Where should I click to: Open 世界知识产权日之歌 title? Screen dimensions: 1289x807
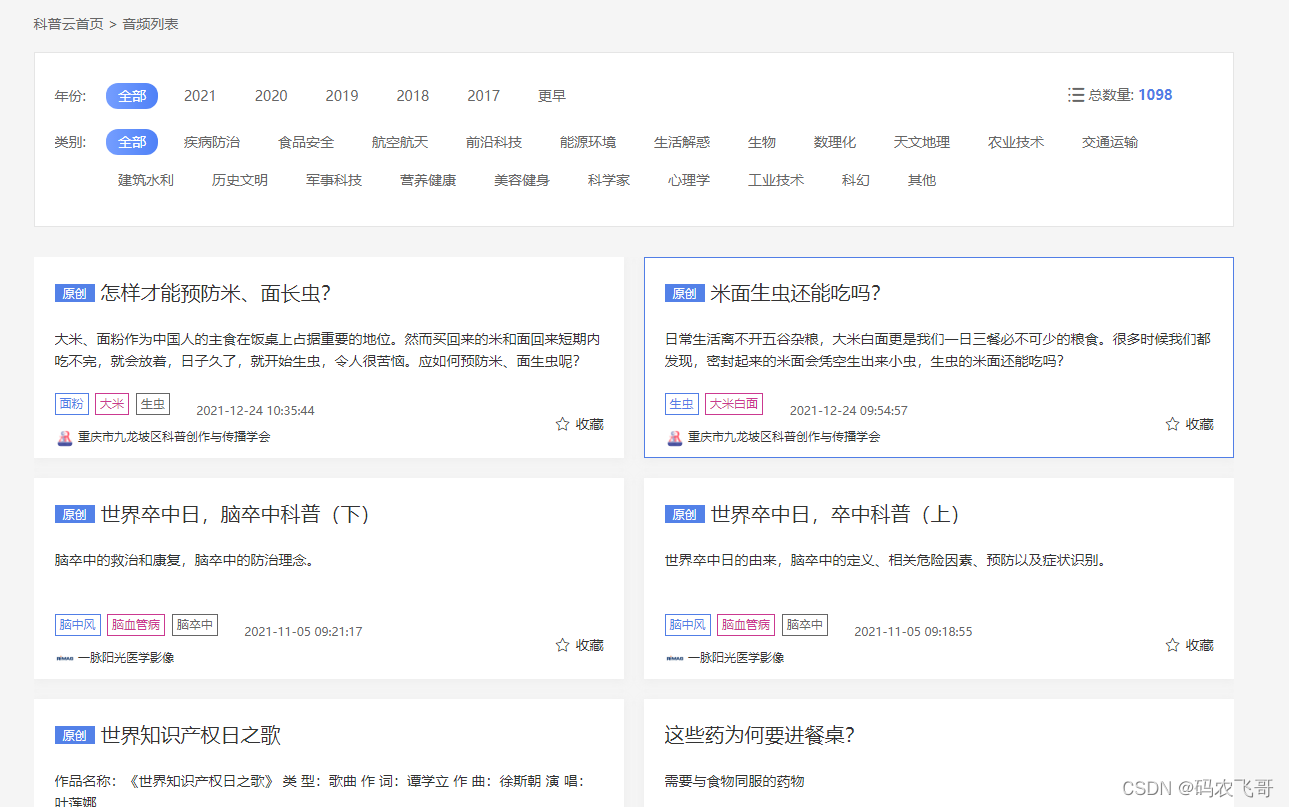(x=191, y=735)
